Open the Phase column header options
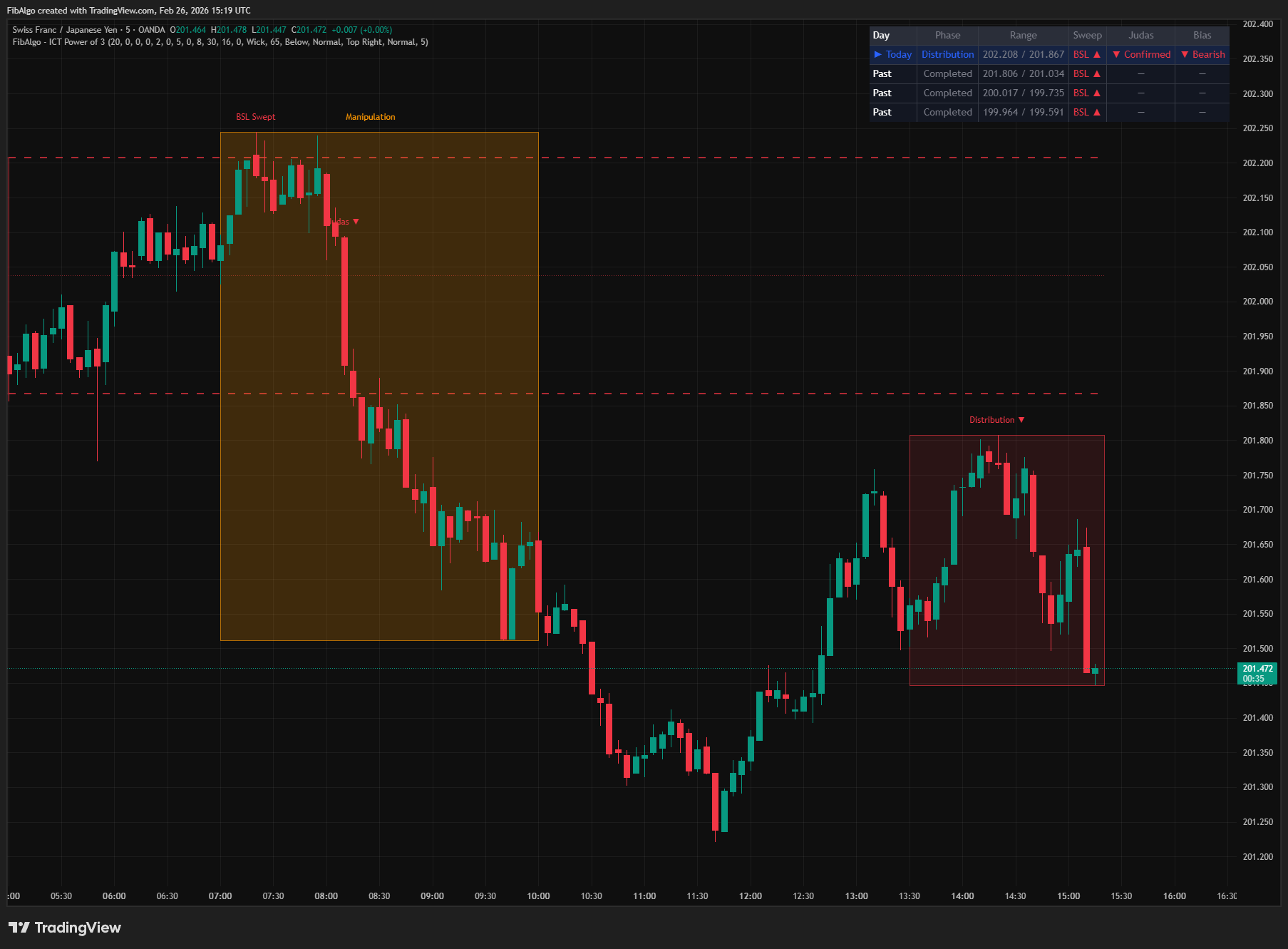This screenshot has height=949, width=1288. (x=947, y=35)
